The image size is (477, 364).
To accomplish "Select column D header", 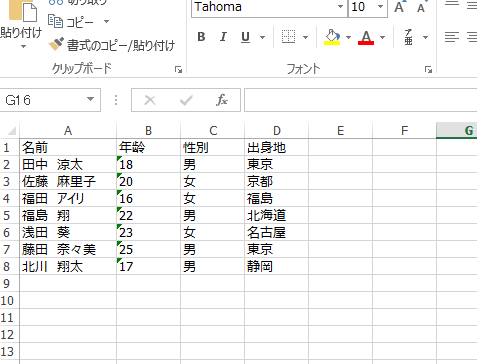I will (x=277, y=131).
